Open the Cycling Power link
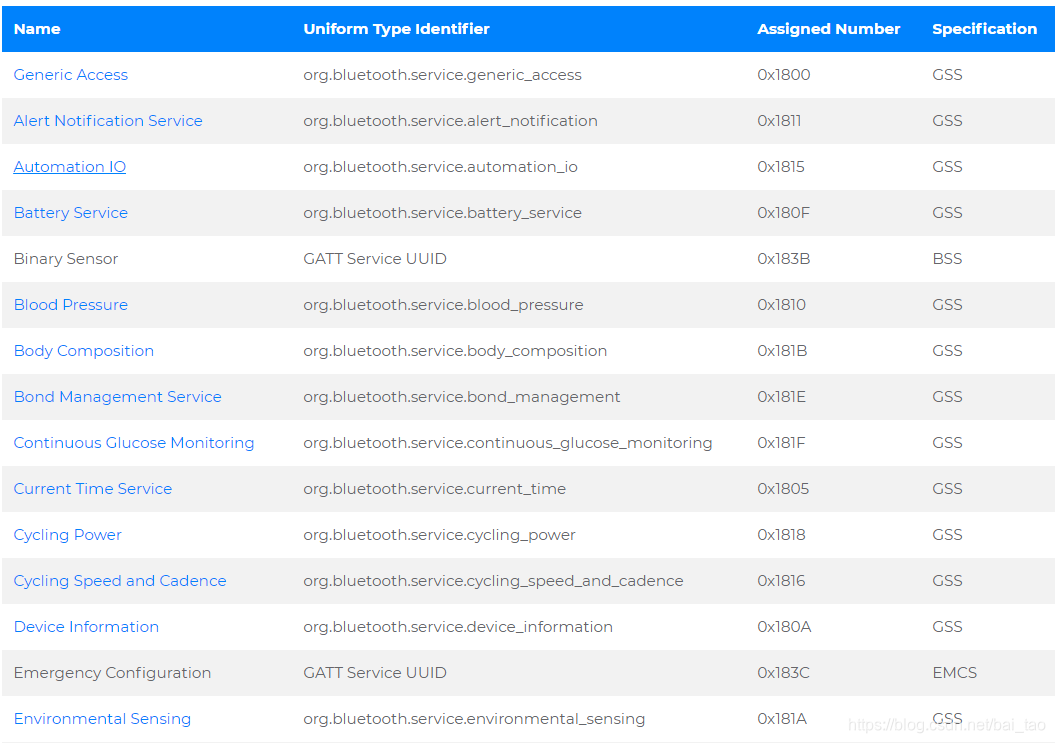 tap(67, 535)
